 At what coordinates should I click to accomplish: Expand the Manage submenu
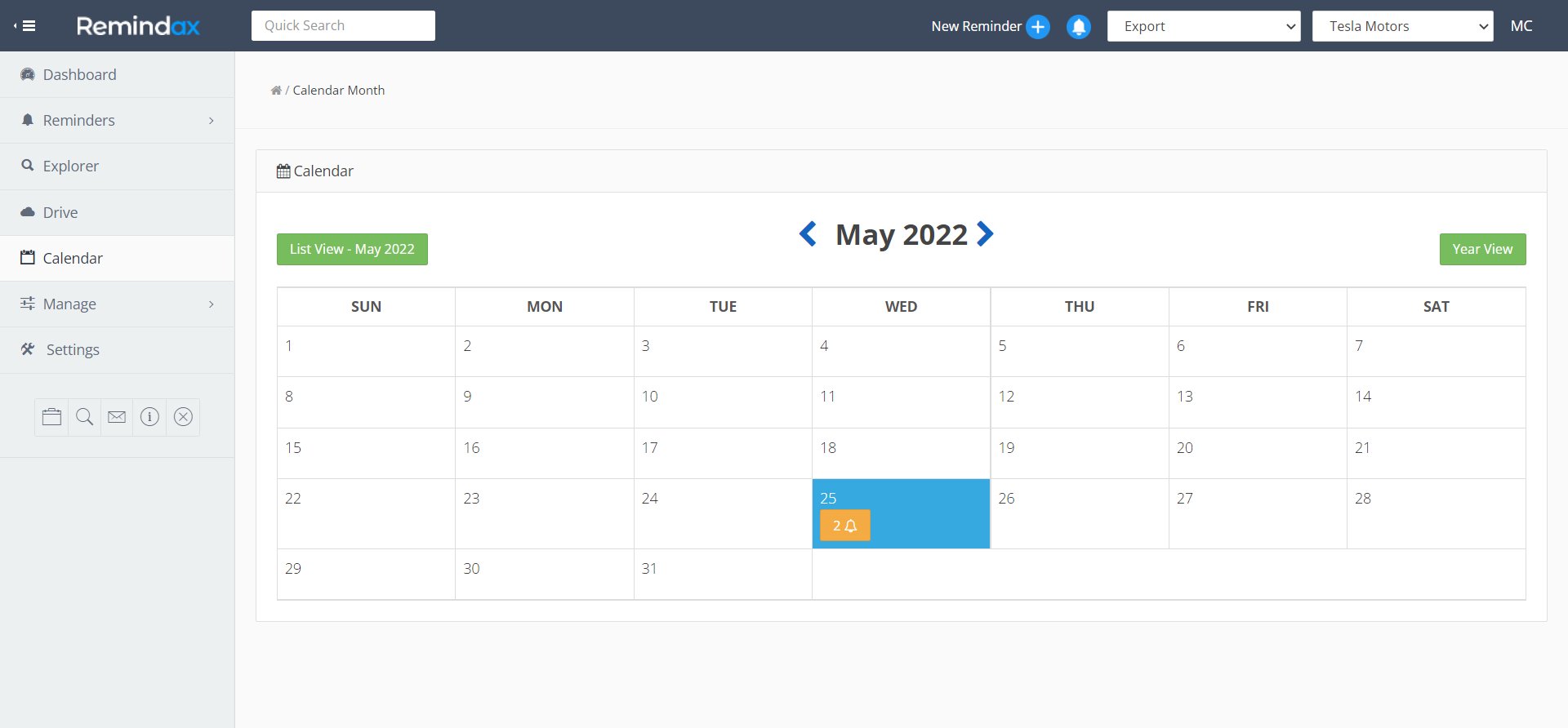click(x=117, y=304)
